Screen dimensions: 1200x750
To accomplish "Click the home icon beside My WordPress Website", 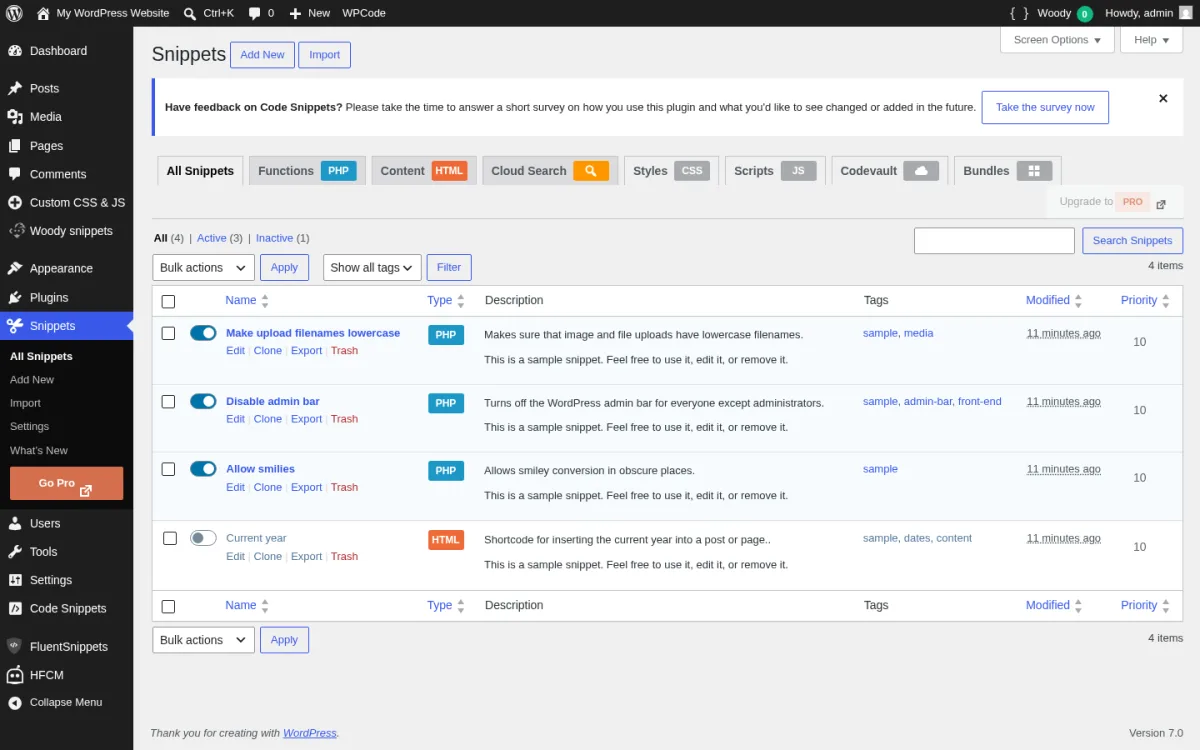I will pos(43,13).
